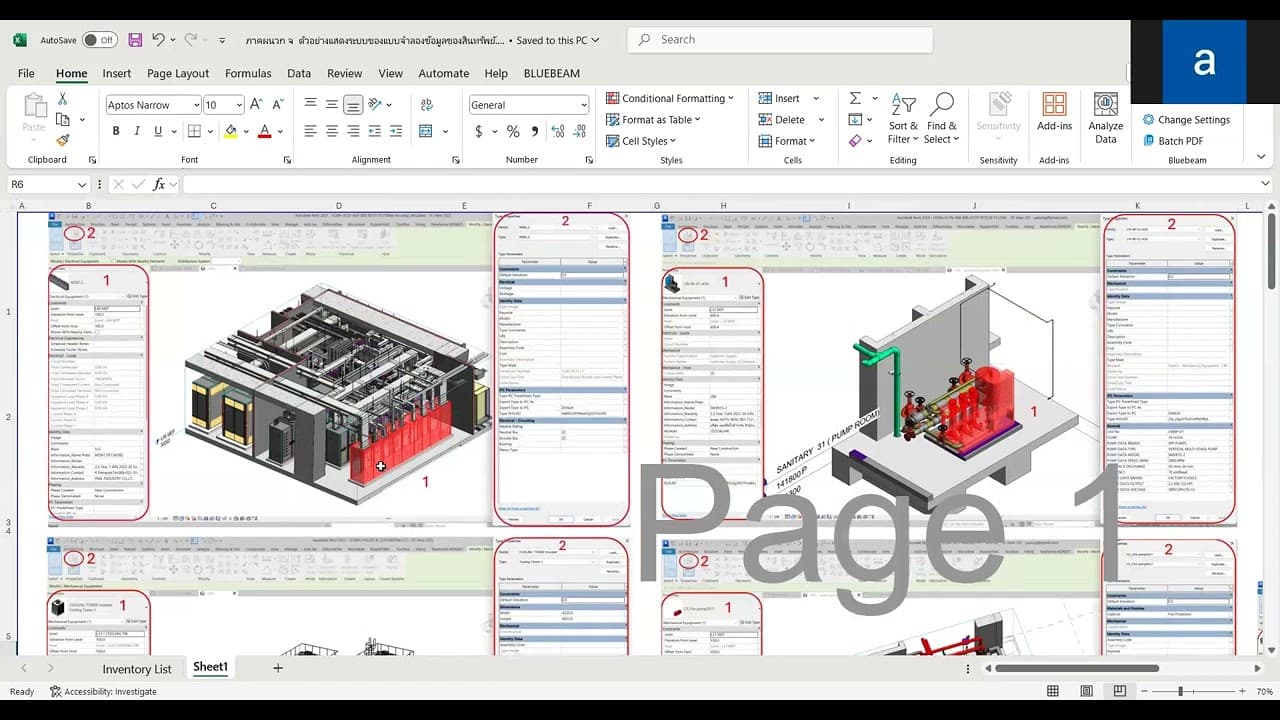This screenshot has height=720, width=1280.
Task: Switch to the Insert tab
Action: point(116,73)
